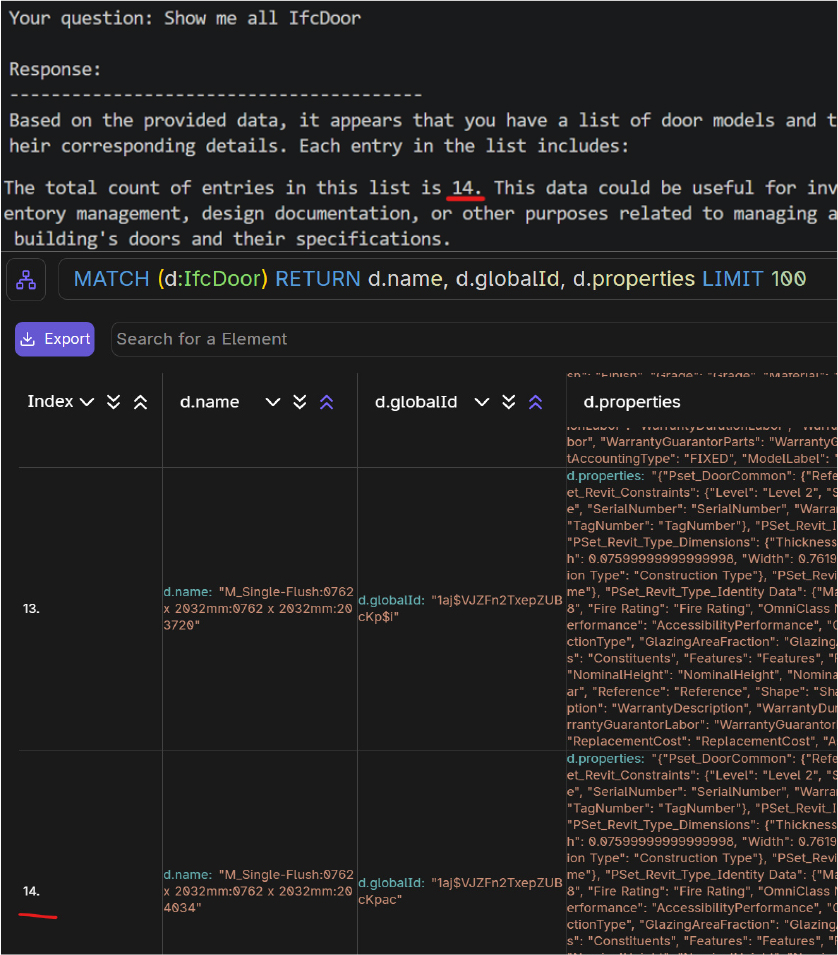Focus the 'Search for a Element' field
Screen dimensions: 838x955
(474, 339)
